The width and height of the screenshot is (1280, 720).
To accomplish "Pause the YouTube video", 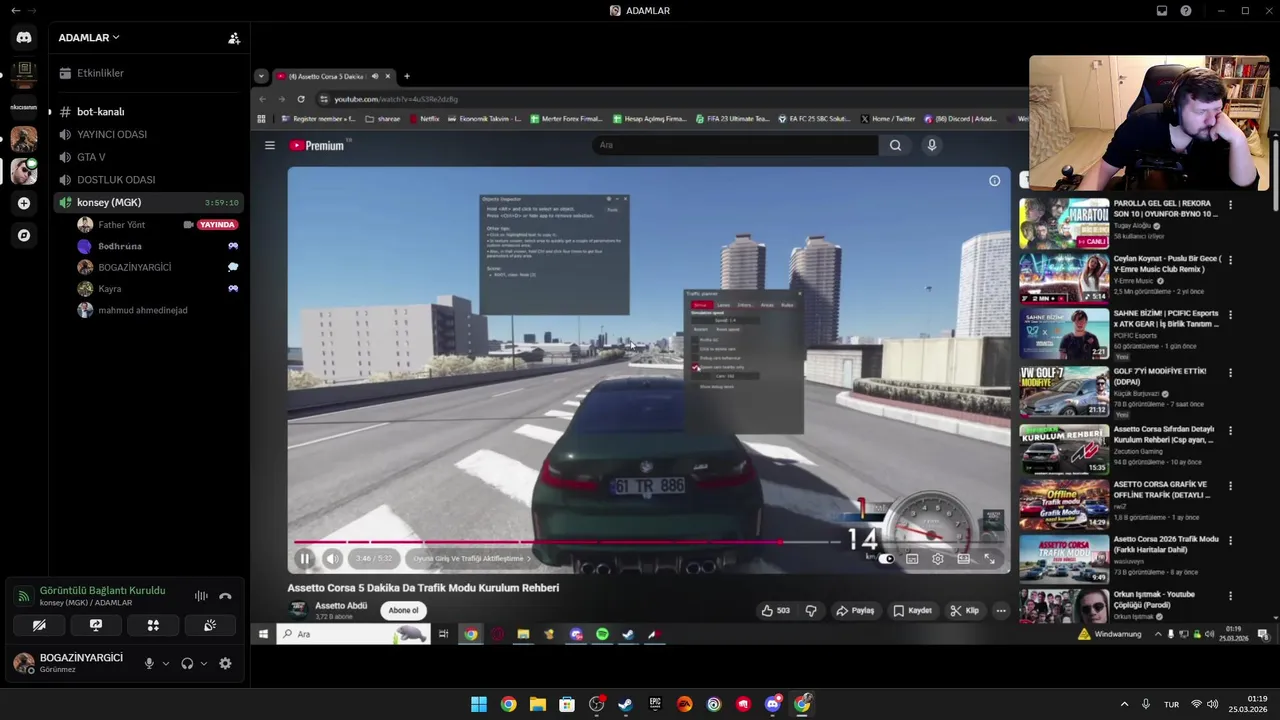I will click(x=304, y=559).
